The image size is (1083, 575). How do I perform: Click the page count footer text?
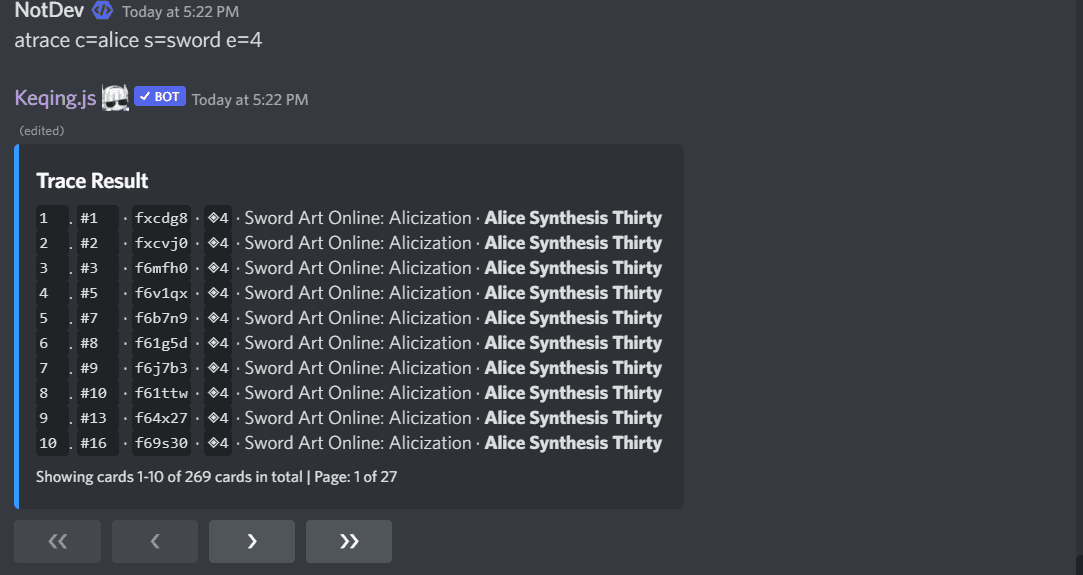coord(216,477)
